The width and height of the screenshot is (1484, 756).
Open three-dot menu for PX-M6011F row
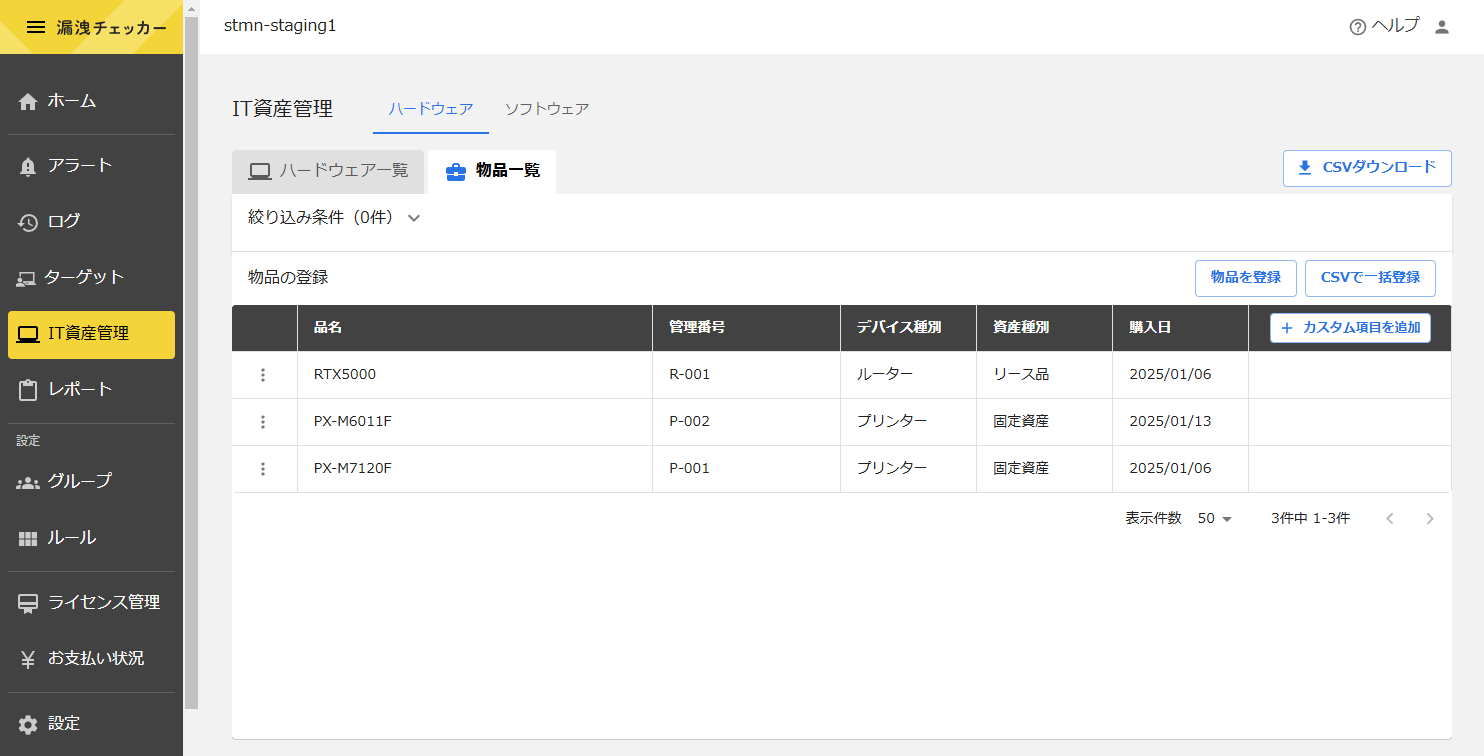263,422
